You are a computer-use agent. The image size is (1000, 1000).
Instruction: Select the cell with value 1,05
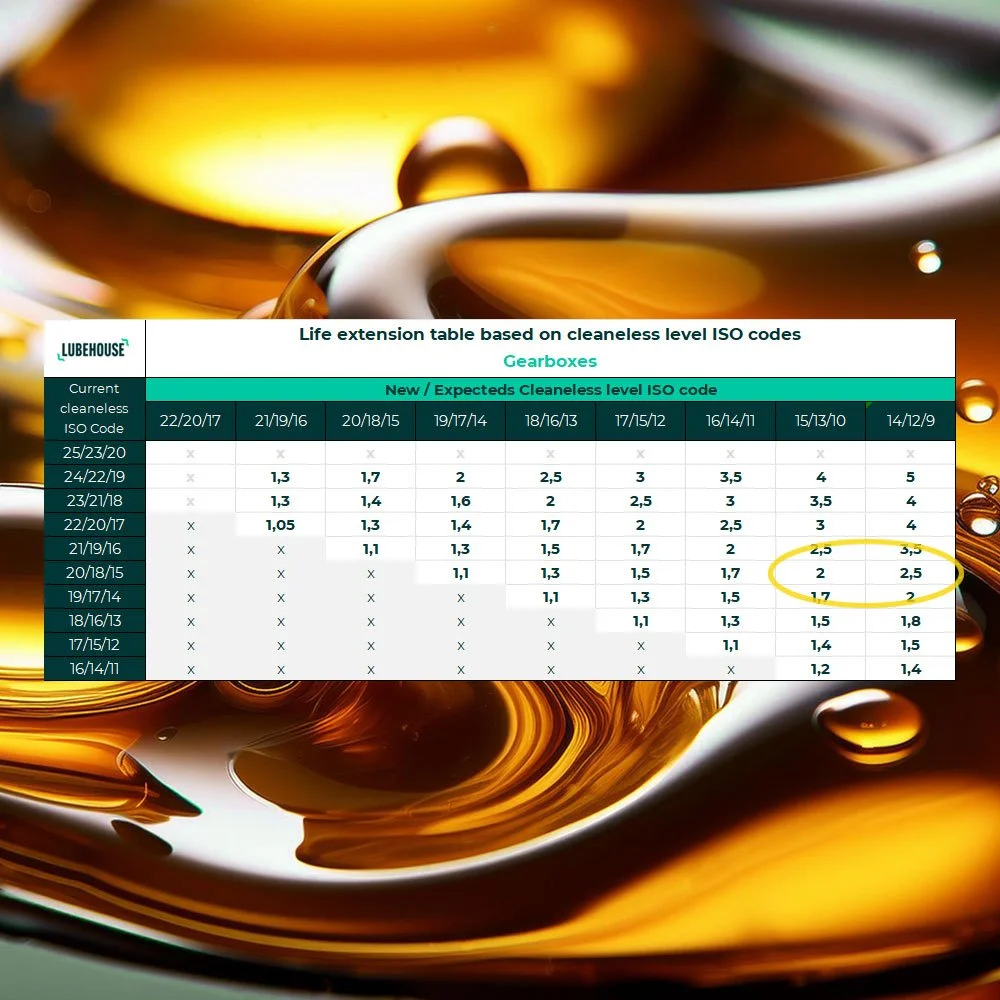[x=281, y=525]
